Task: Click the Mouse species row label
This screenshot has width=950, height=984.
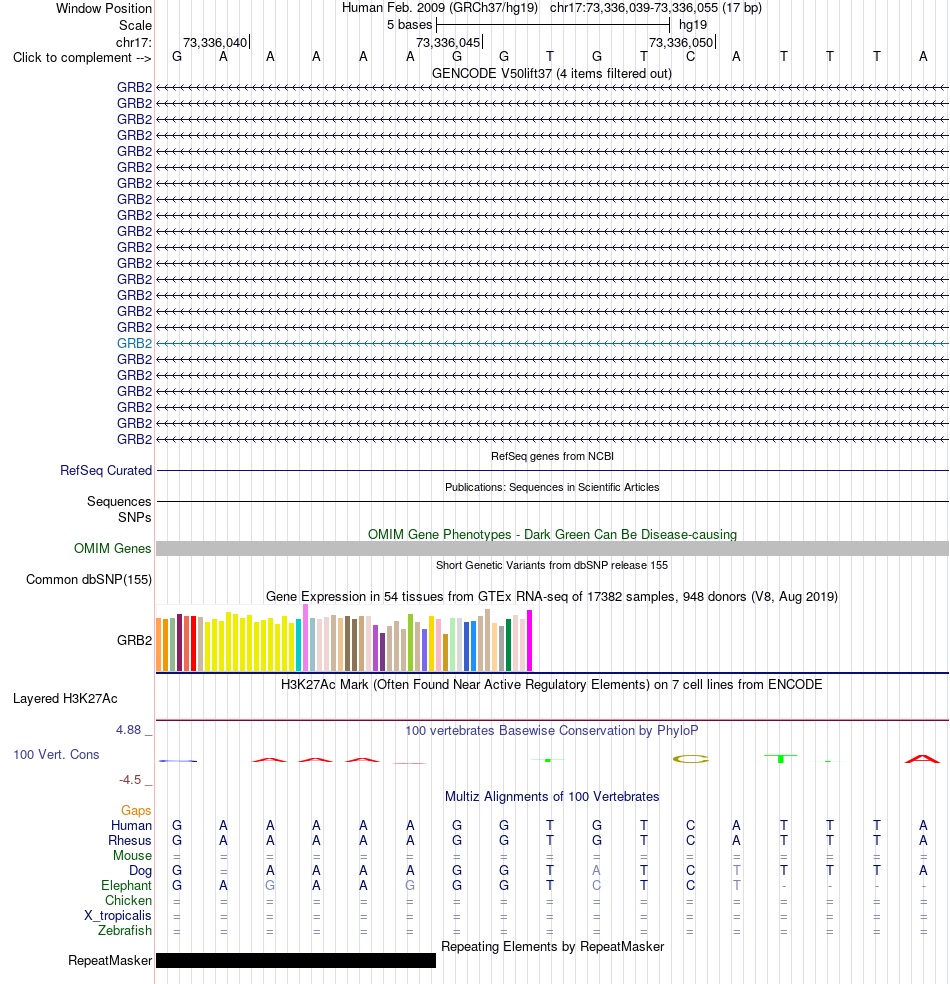Action: 132,855
